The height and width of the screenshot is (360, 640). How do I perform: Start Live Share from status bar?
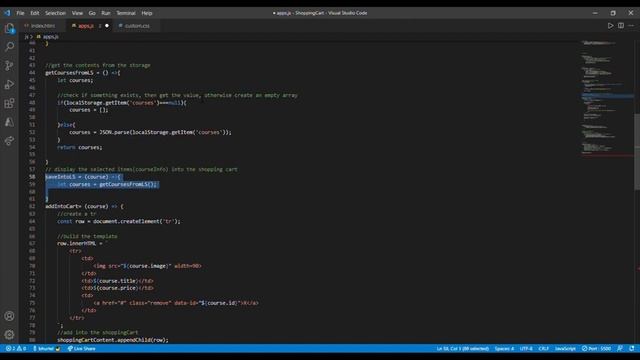coord(81,349)
